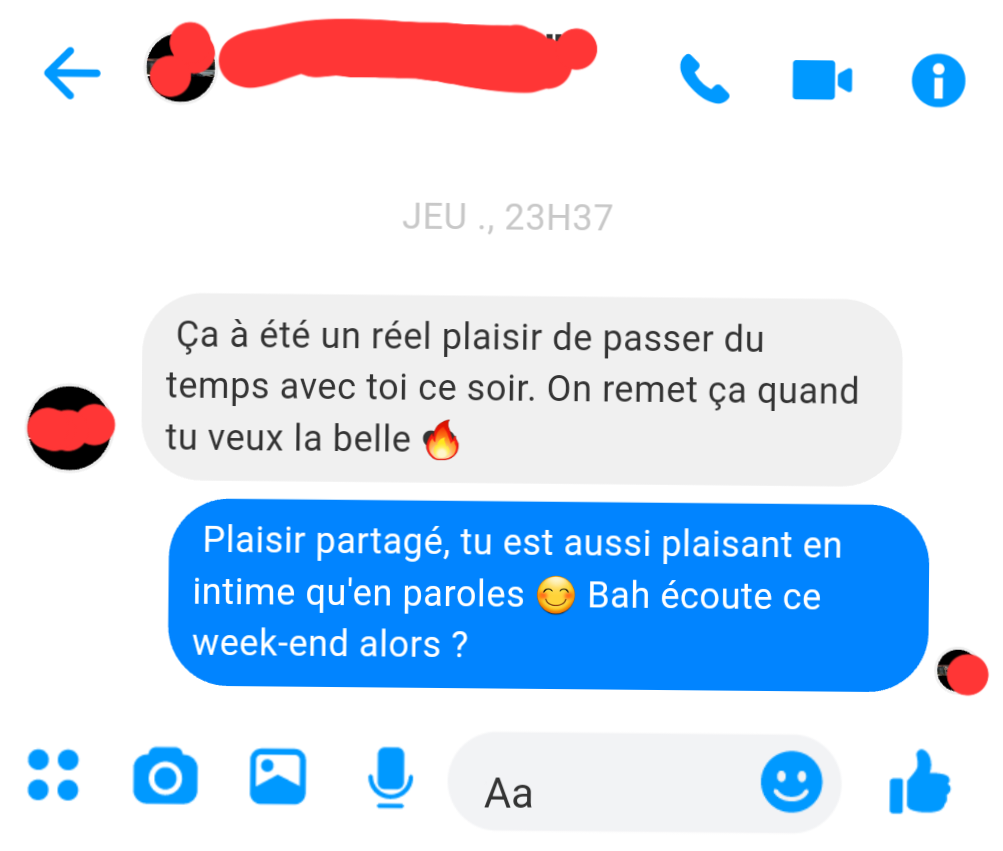
Task: Tap the smiling emoji in blue message
Action: pos(555,595)
